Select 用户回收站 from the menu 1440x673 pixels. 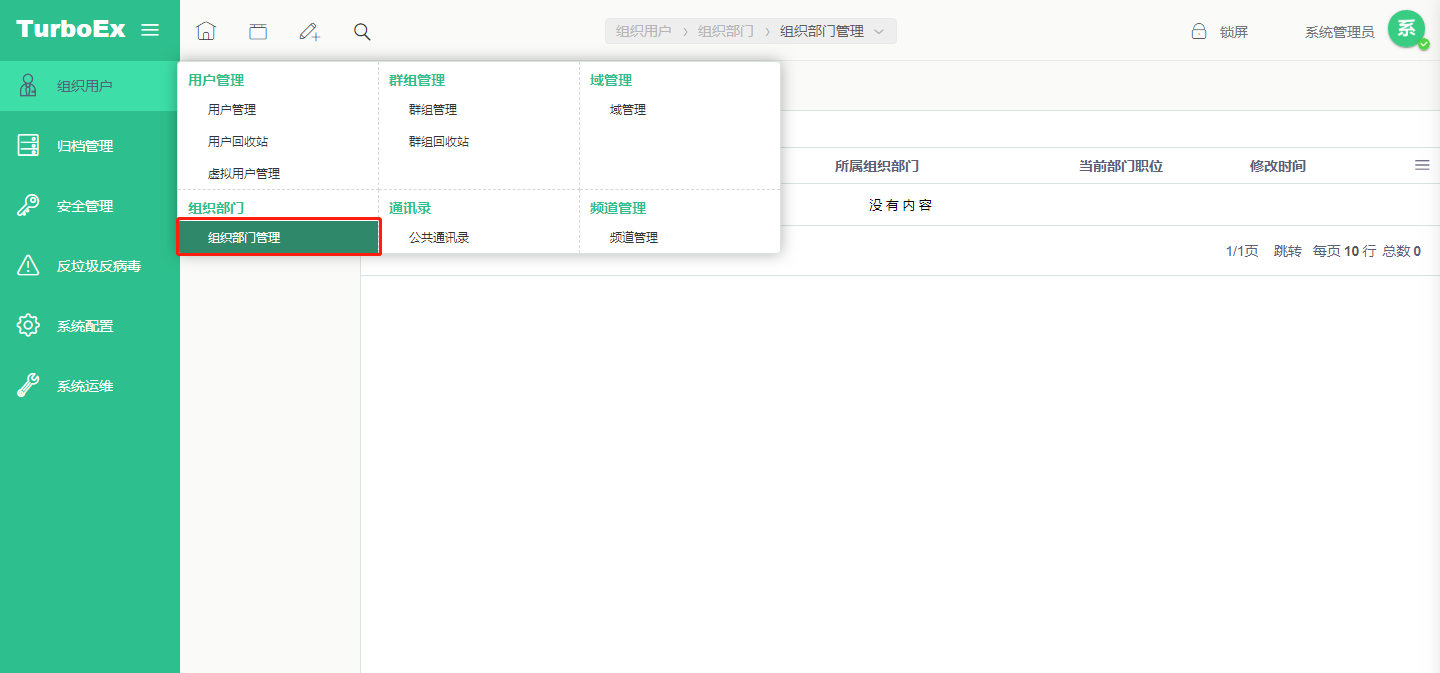[x=238, y=142]
